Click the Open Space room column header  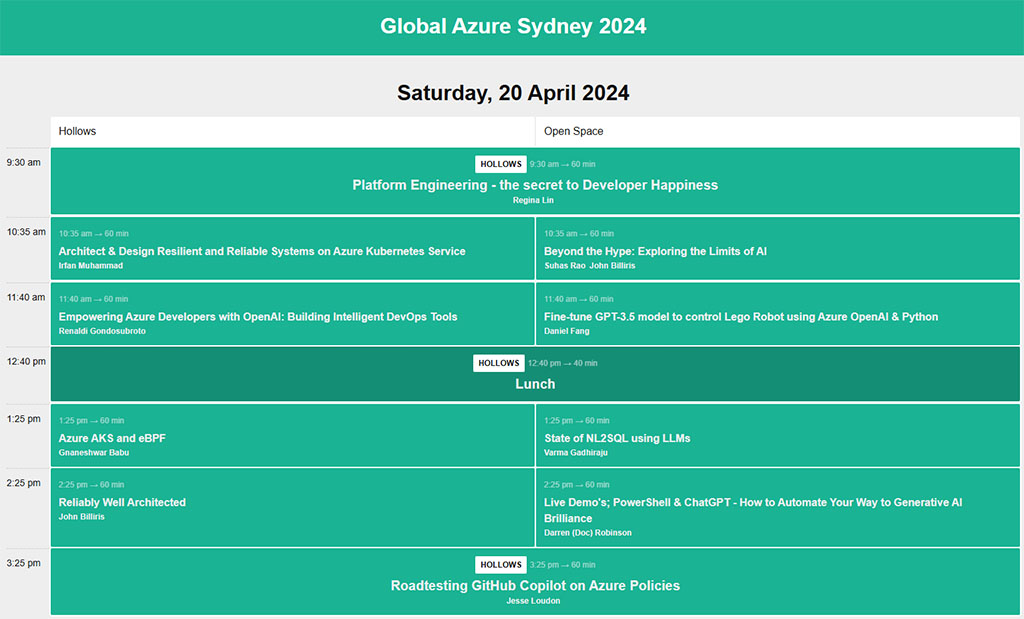click(778, 131)
